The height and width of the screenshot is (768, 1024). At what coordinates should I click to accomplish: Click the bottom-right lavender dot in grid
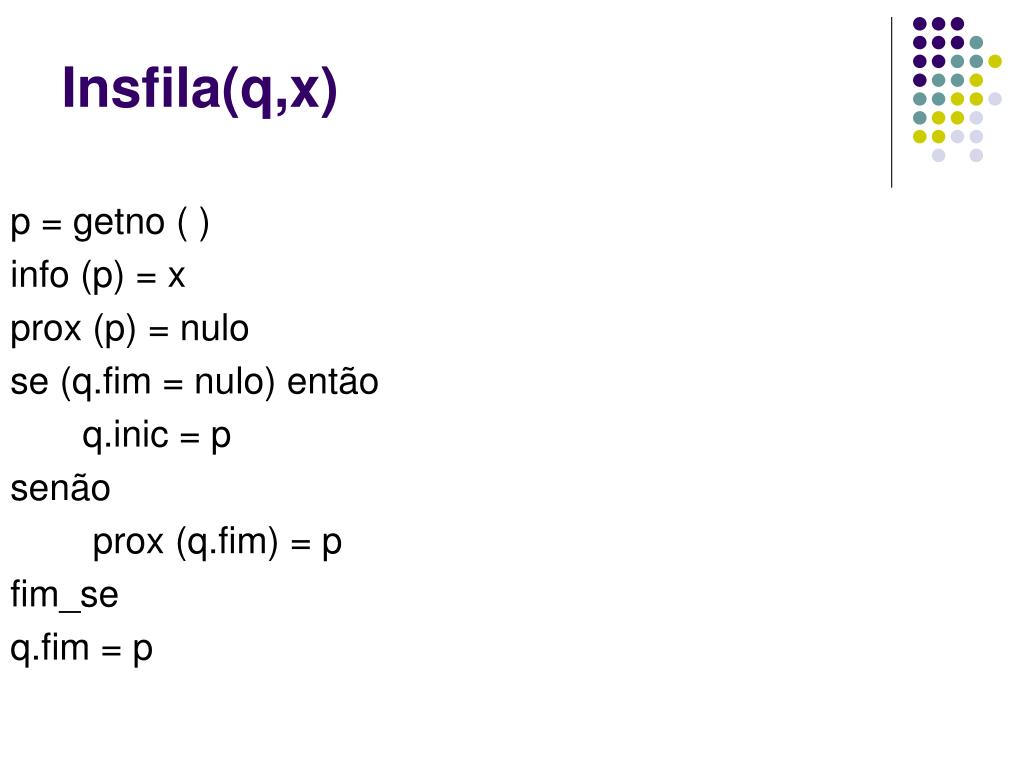click(x=976, y=155)
